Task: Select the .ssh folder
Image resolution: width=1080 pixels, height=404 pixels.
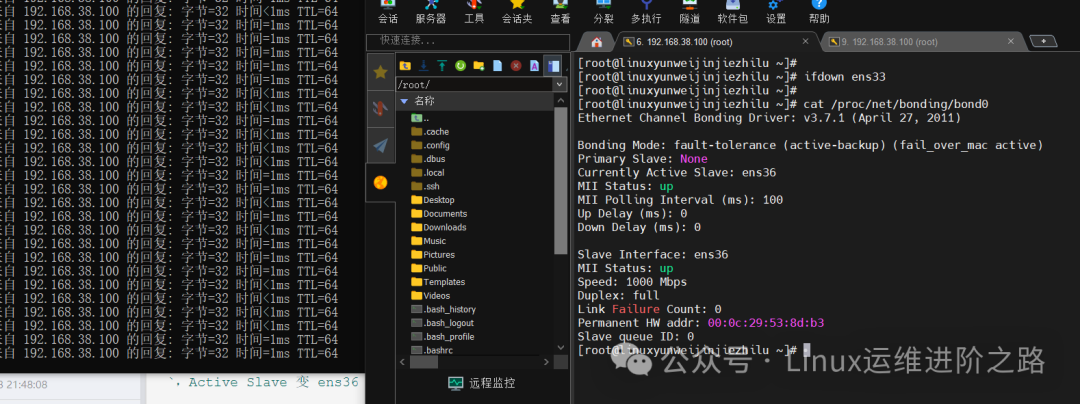Action: pos(425,187)
